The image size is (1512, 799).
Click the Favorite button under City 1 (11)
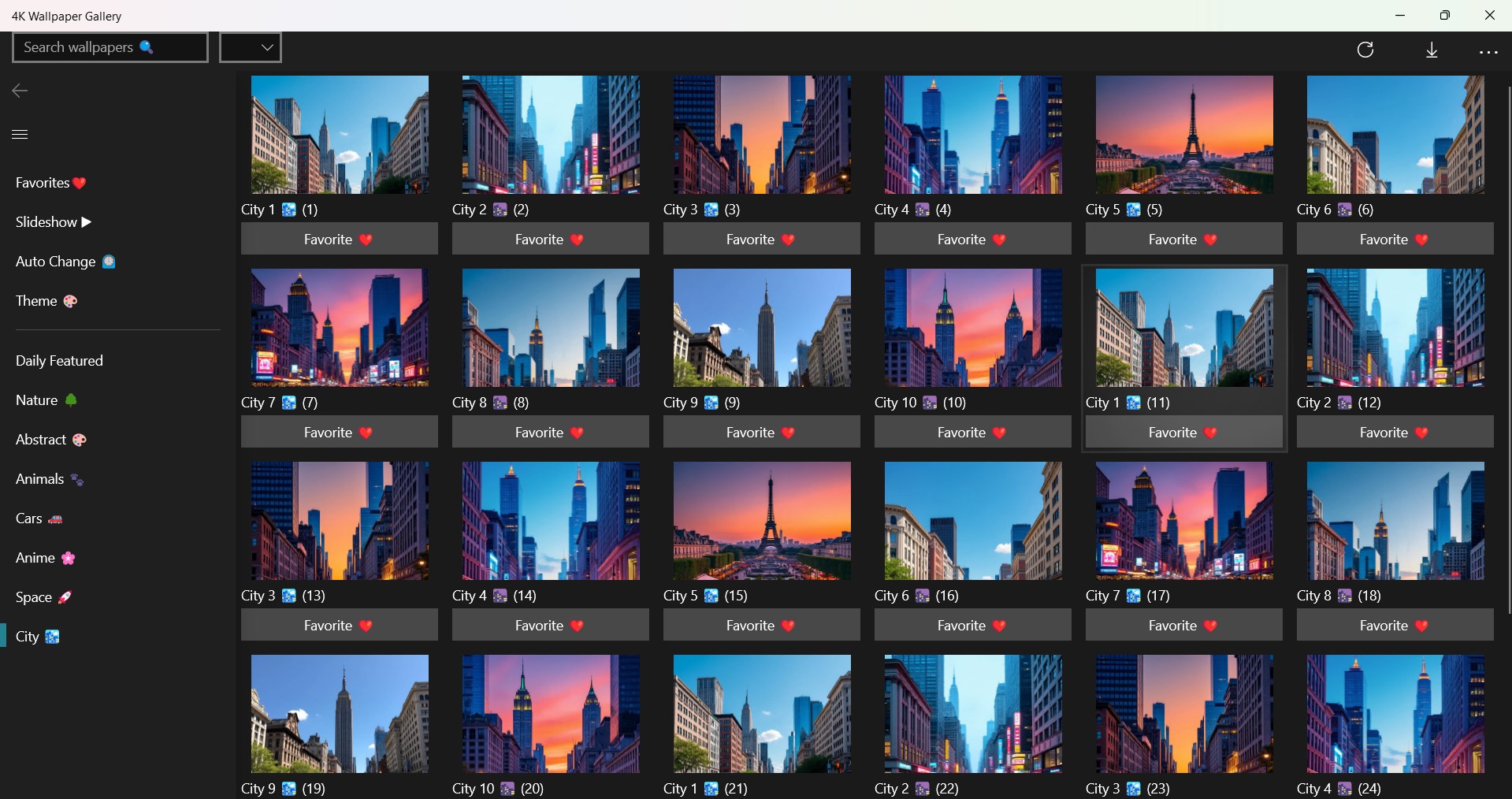(1184, 433)
